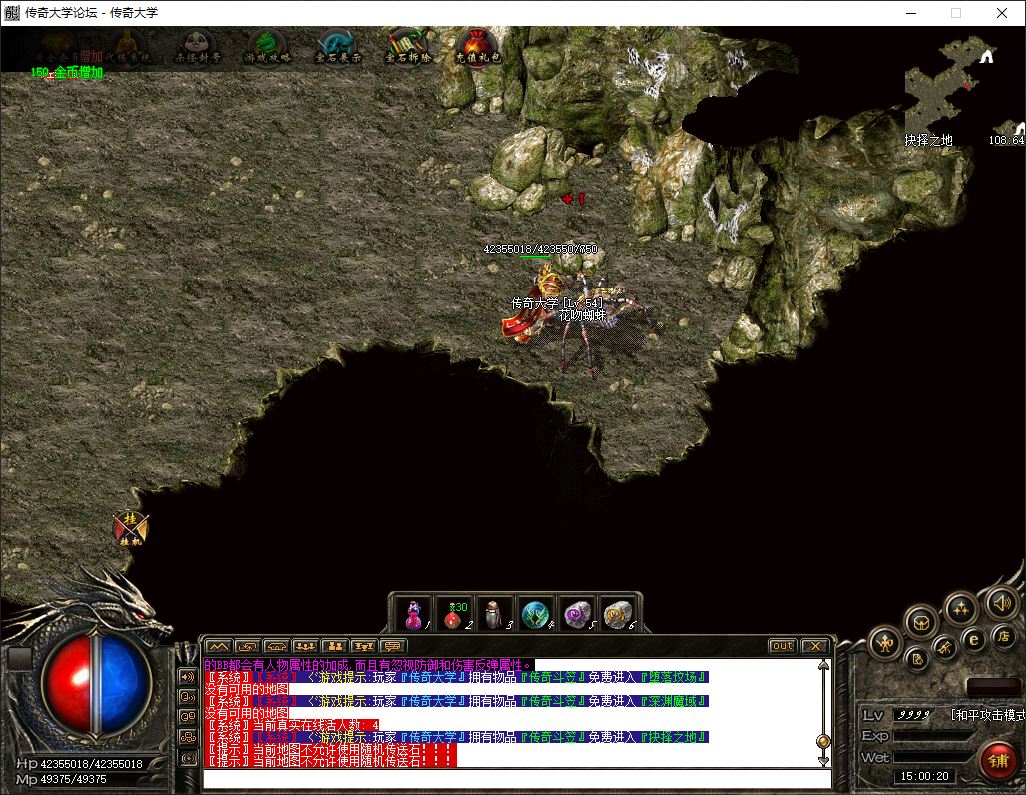1026x795 pixels.
Task: Open the 店 shop round button
Action: click(x=1003, y=636)
